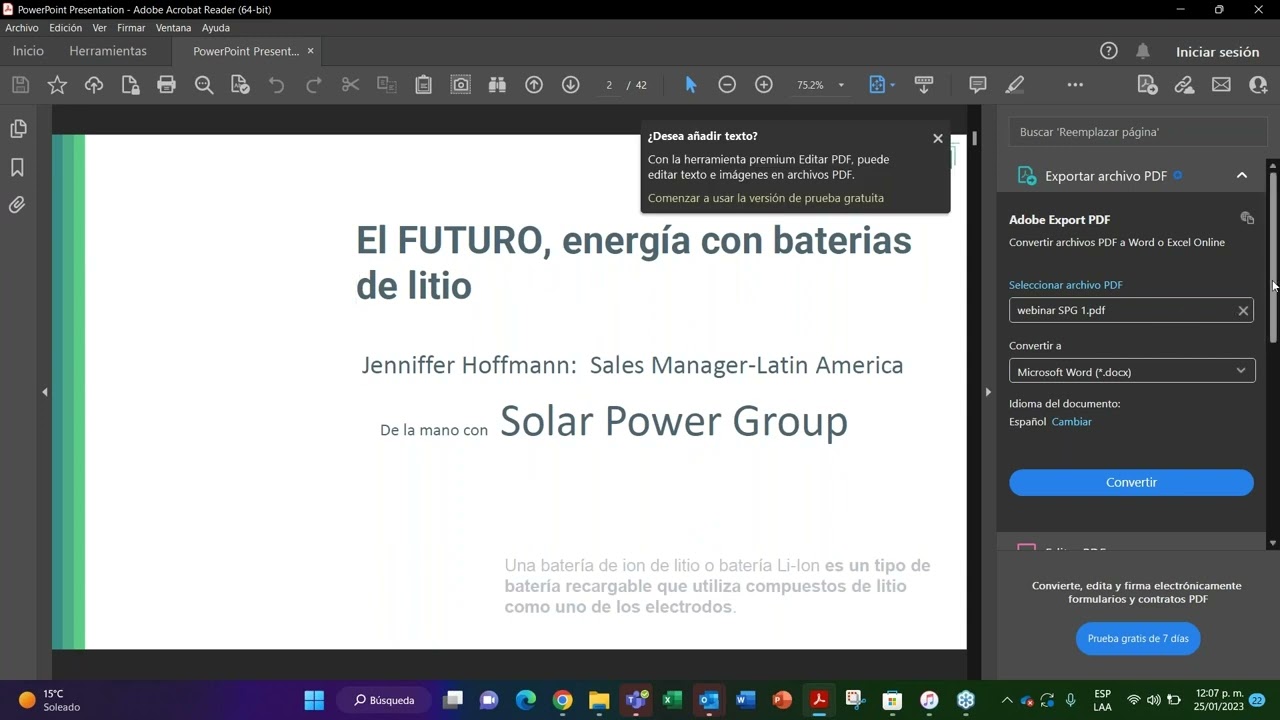Screen dimensions: 1280x720
Task: Close the ¿Desea añadir texto? popup
Action: (938, 138)
